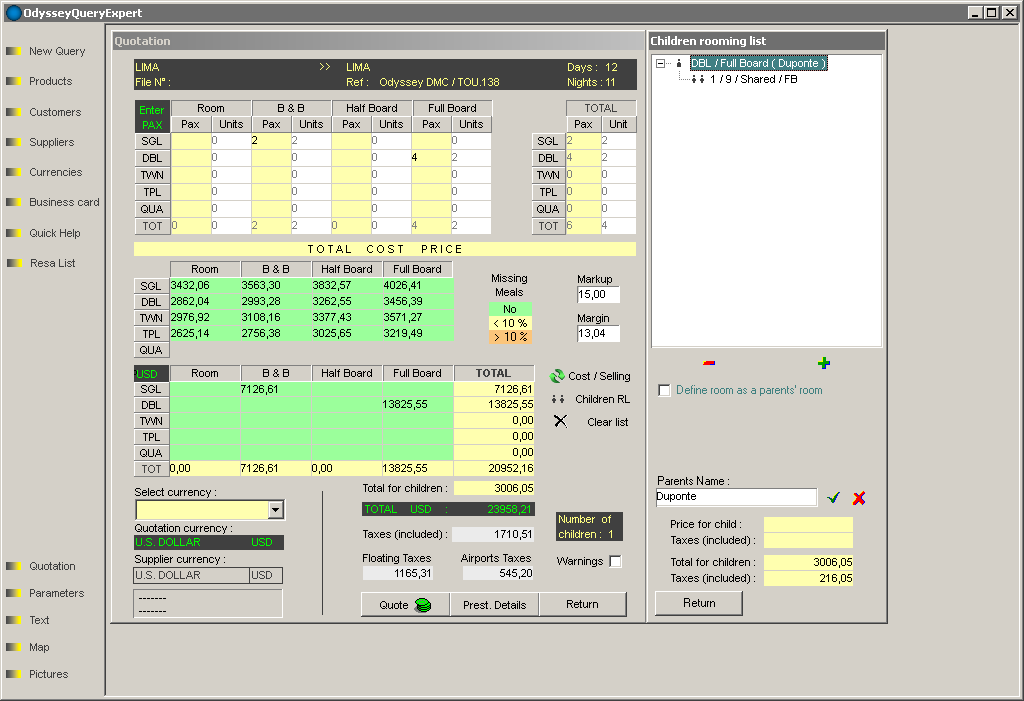Click Return in Children rooming list panel
Screen dimensions: 1024x701
(x=699, y=603)
